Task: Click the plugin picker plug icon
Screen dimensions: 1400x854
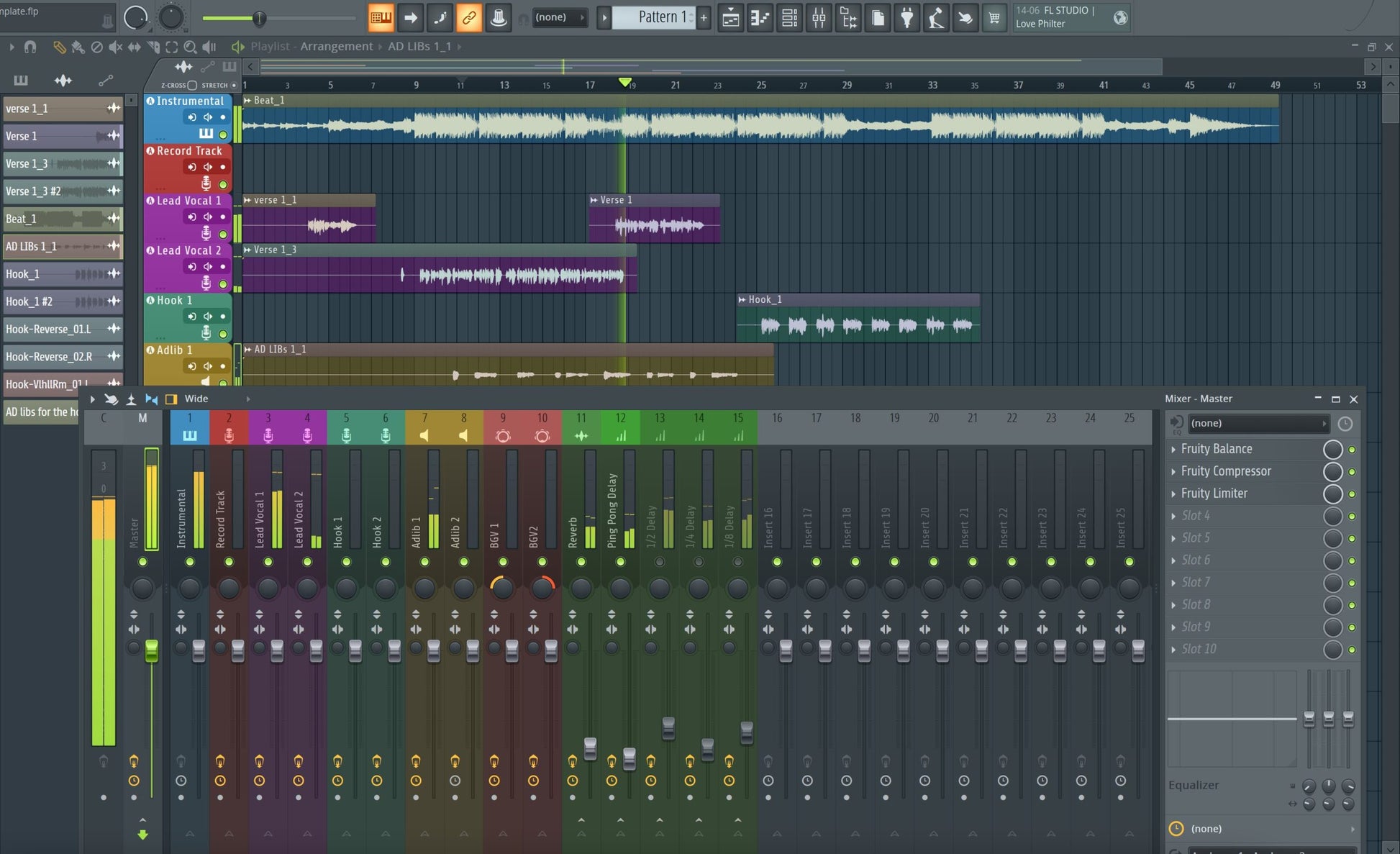Action: click(x=907, y=18)
